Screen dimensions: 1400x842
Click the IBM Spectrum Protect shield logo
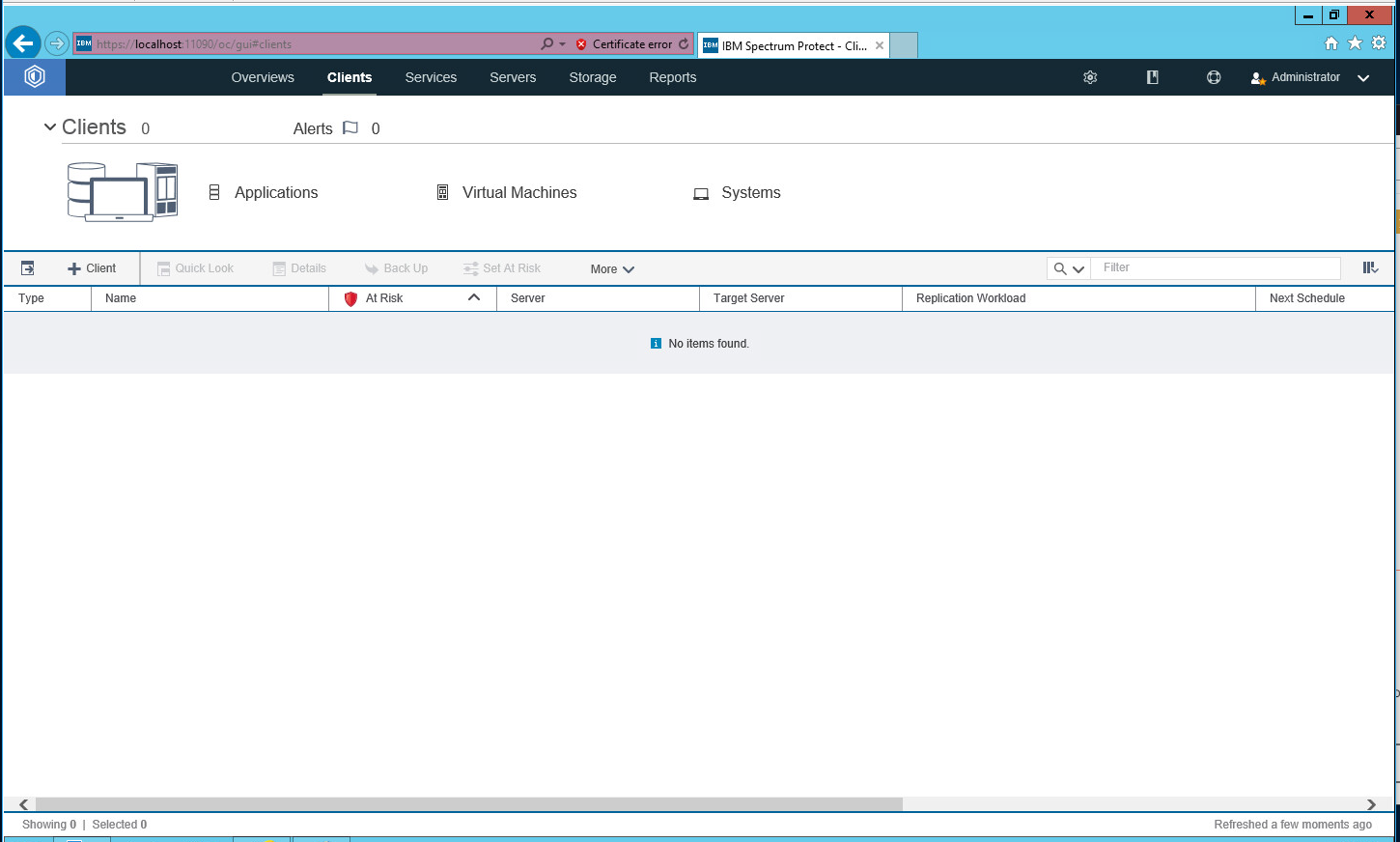pyautogui.click(x=35, y=77)
